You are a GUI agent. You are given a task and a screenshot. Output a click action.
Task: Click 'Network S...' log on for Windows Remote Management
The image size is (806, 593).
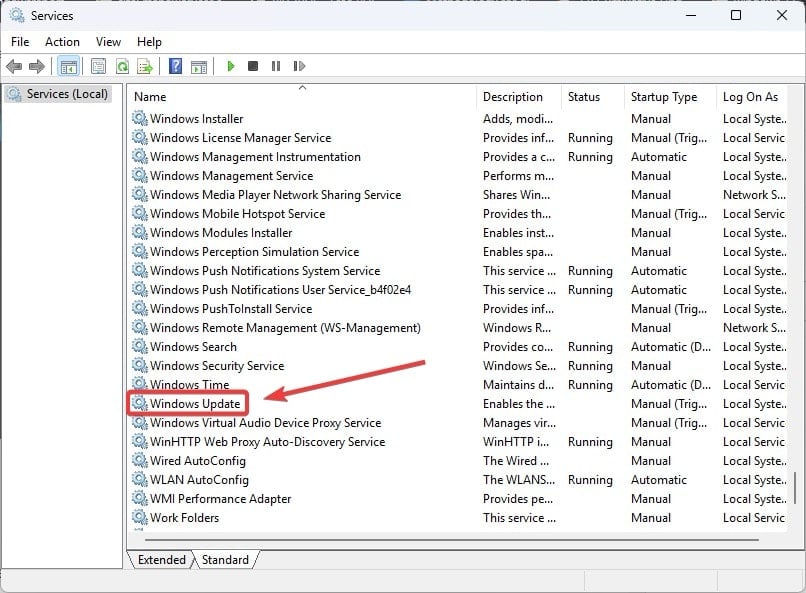(754, 328)
